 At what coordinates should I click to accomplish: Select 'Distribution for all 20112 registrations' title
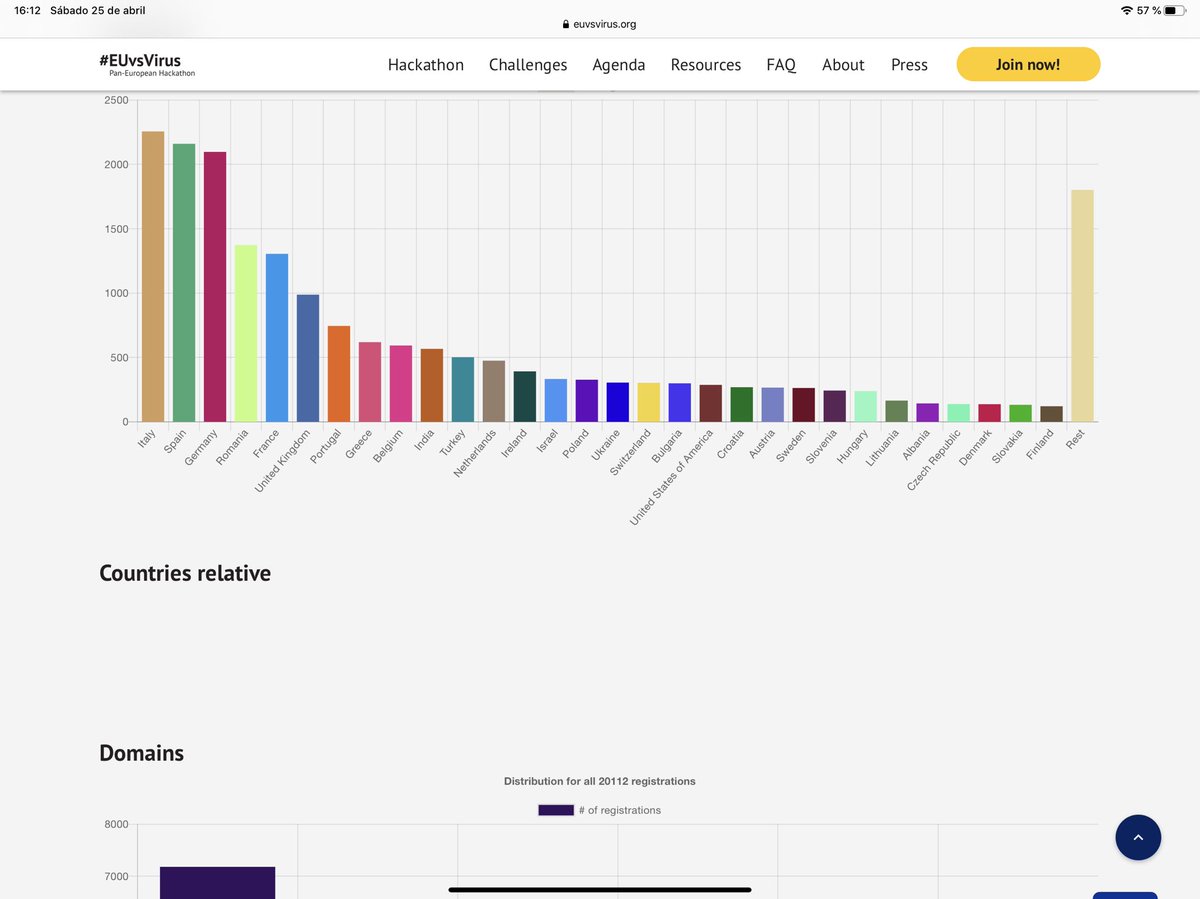coord(600,781)
